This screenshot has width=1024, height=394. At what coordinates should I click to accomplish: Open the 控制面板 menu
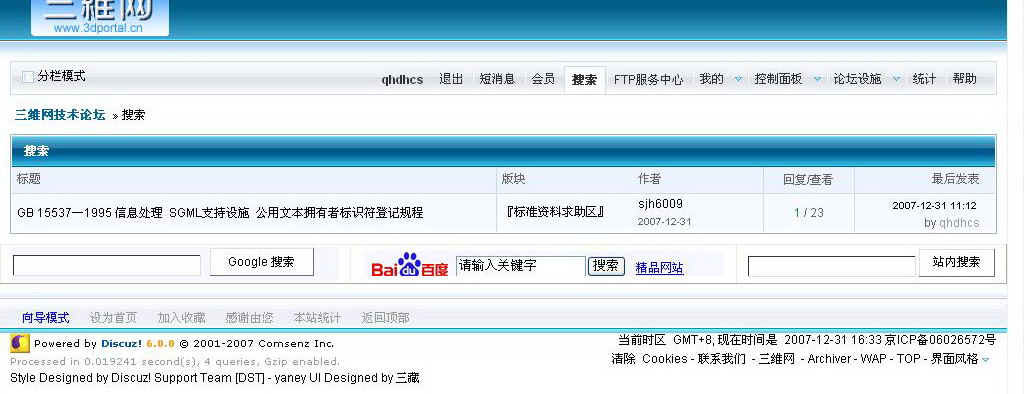click(x=778, y=79)
